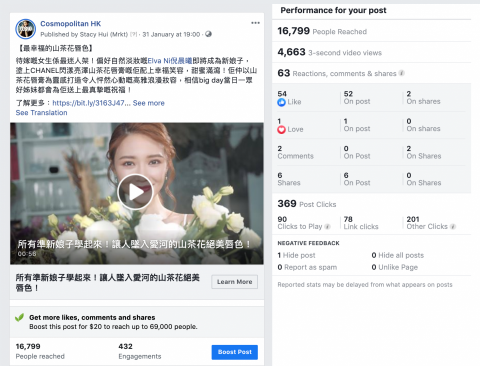480x366 pixels.
Task: Click Performance for your post heading
Action: [x=333, y=10]
